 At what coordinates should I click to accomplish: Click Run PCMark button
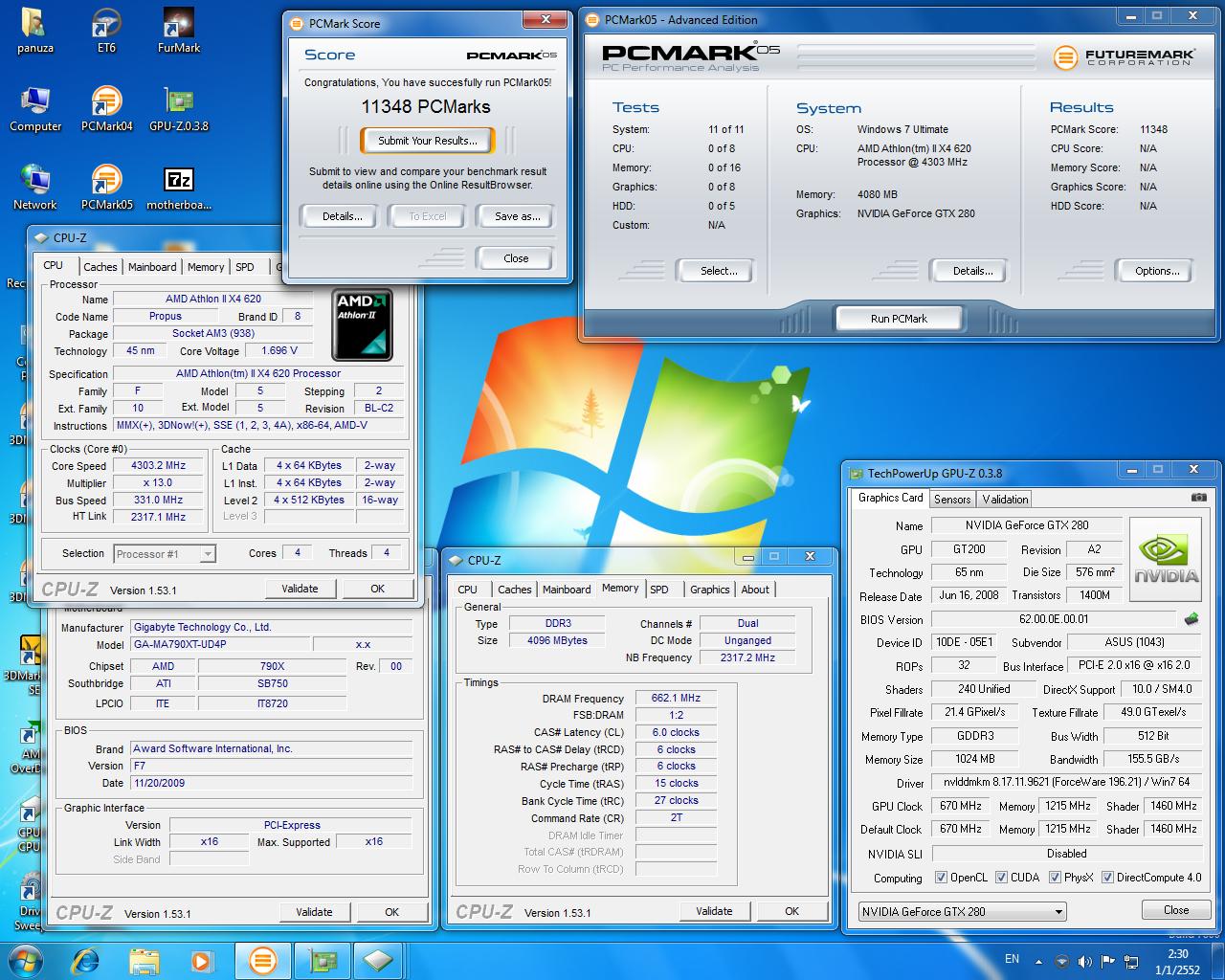899,319
